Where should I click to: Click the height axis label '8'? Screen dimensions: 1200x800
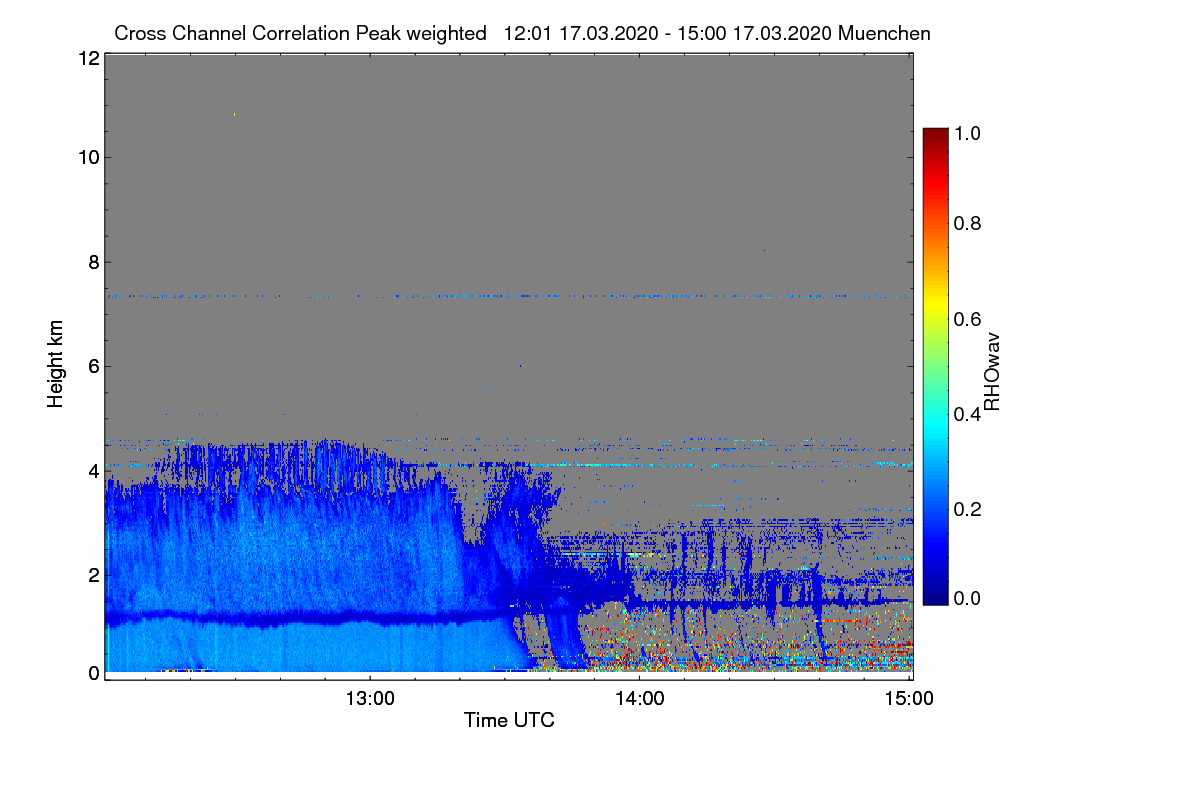94,262
